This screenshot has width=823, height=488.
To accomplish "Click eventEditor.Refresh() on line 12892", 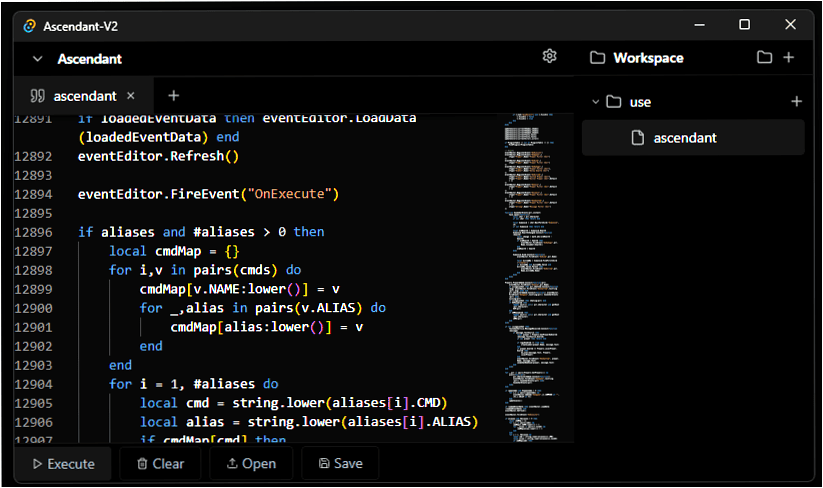I will coord(158,156).
